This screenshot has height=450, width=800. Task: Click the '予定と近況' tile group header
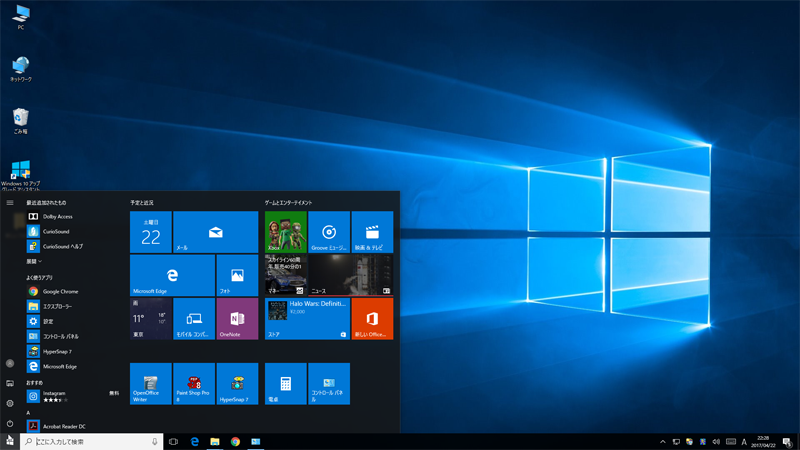[x=142, y=203]
